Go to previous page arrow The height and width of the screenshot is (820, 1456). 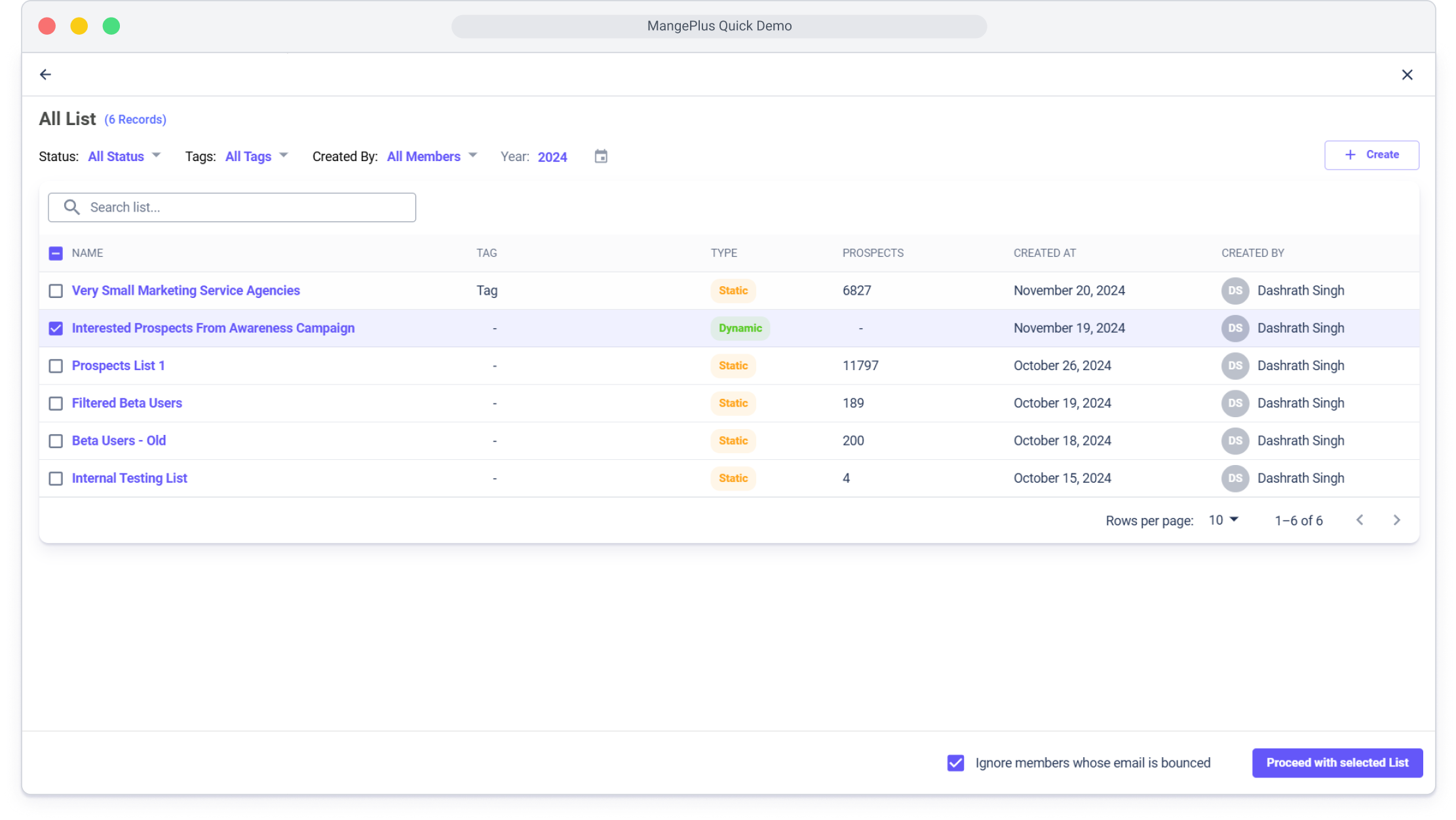click(x=1360, y=520)
